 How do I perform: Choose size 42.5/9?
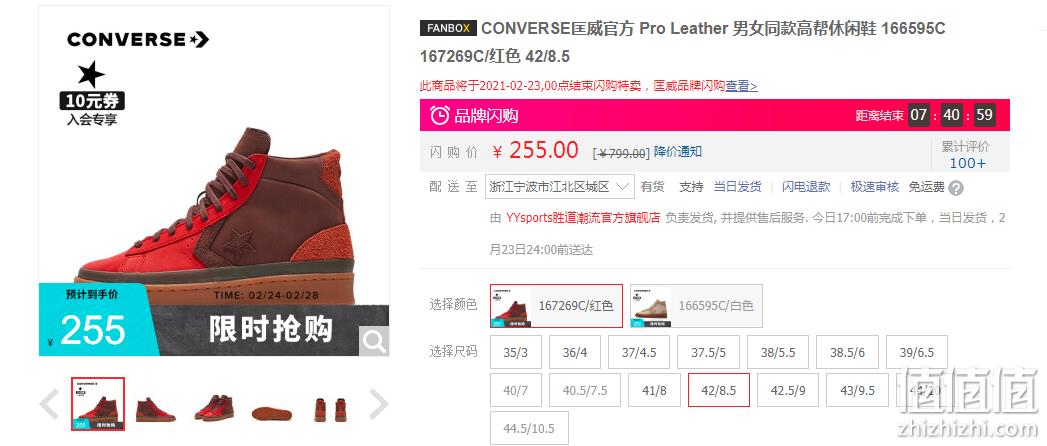(788, 390)
